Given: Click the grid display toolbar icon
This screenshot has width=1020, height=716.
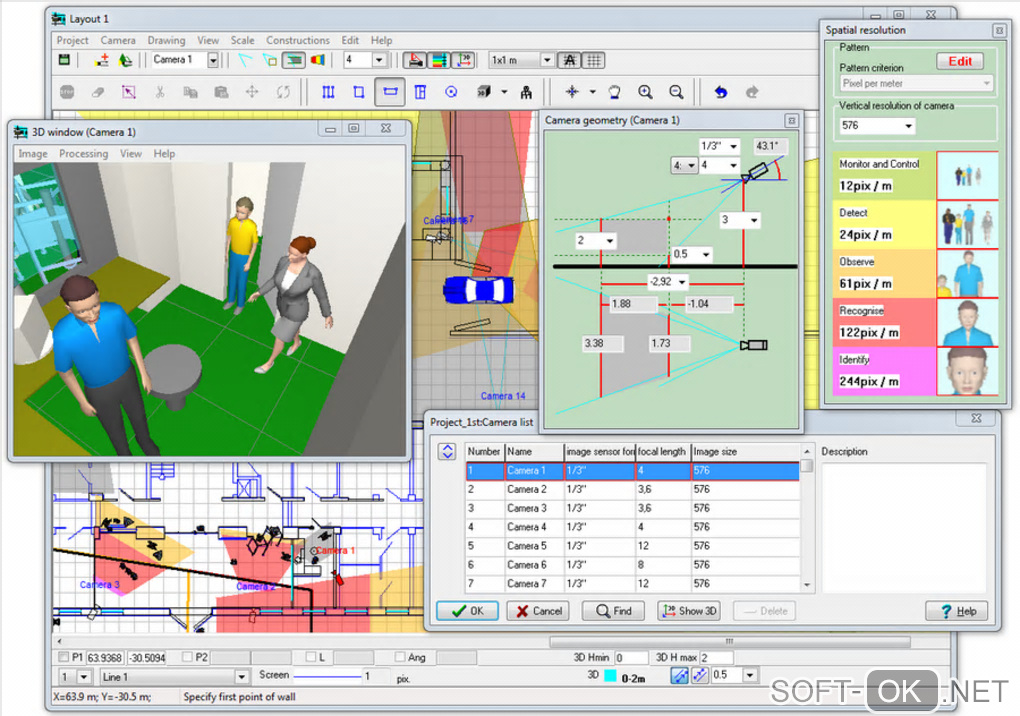Looking at the screenshot, I should coord(594,60).
